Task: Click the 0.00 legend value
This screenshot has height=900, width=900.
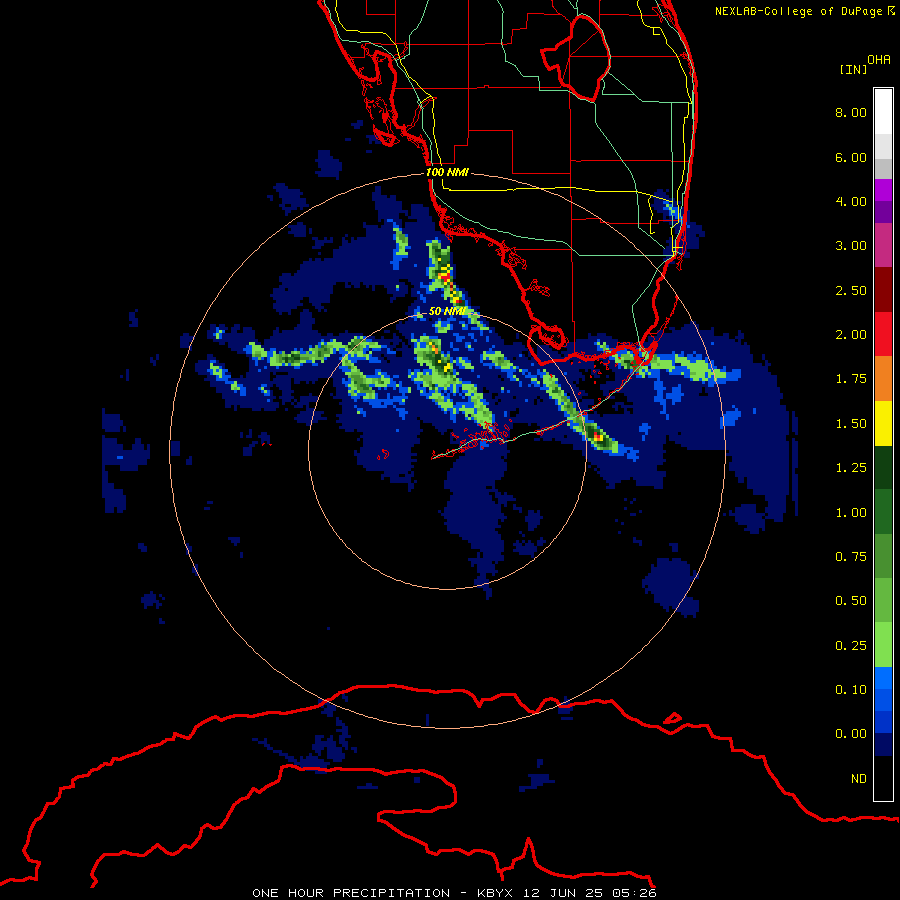Action: click(851, 734)
